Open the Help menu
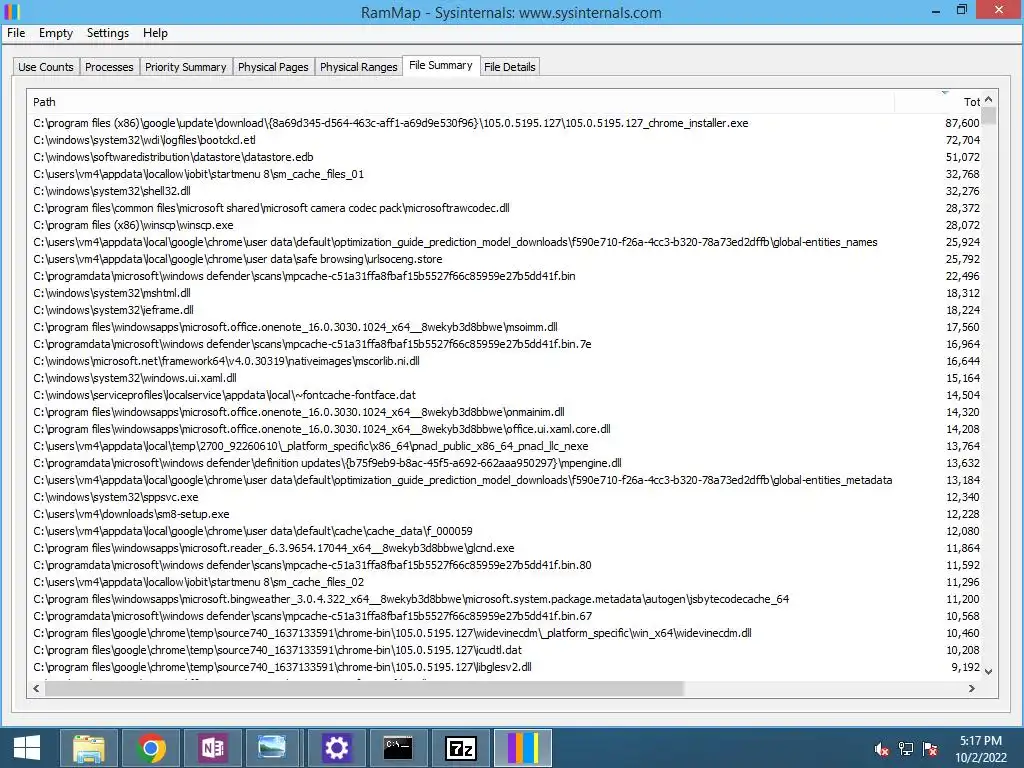This screenshot has width=1024, height=768. [155, 33]
